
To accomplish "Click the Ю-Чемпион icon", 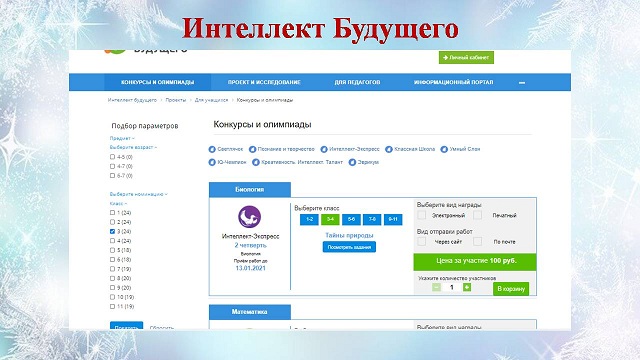I will coord(212,162).
